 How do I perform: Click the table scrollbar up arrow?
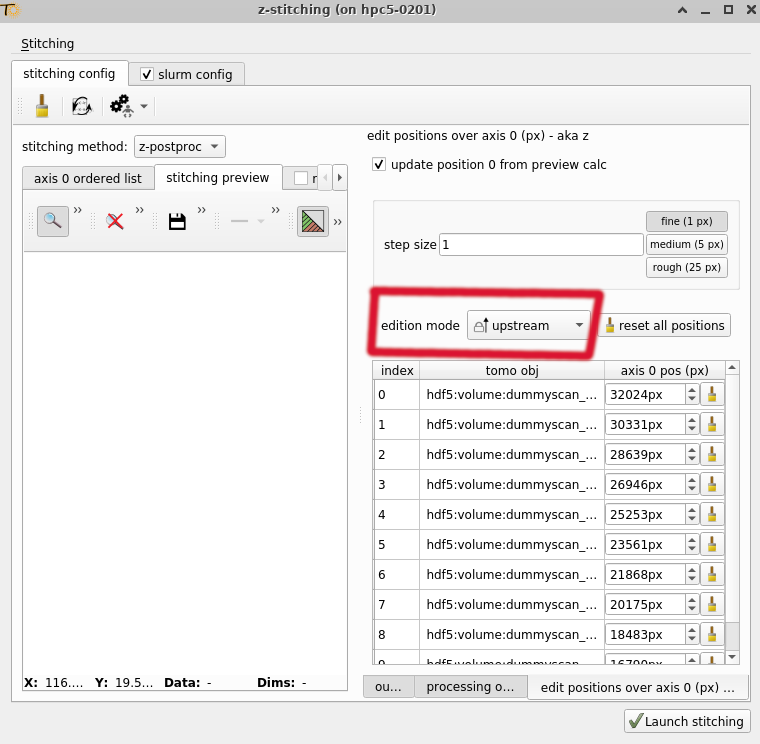click(732, 368)
